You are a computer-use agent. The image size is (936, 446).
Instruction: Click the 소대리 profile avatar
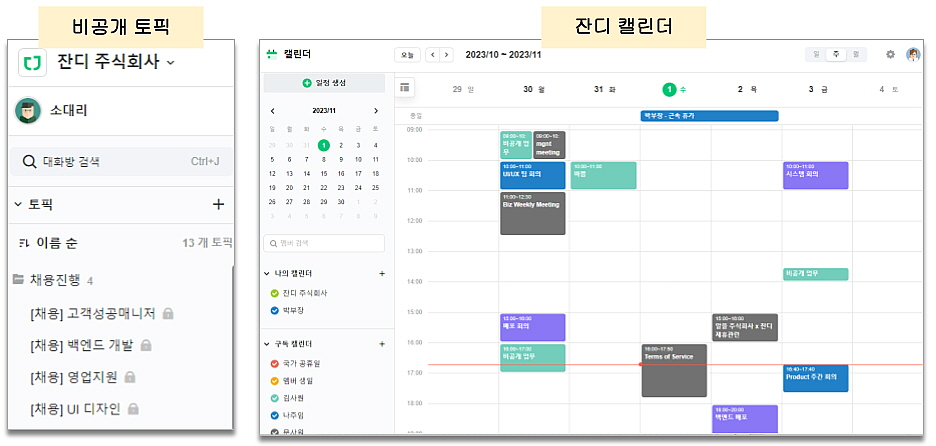pos(28,111)
